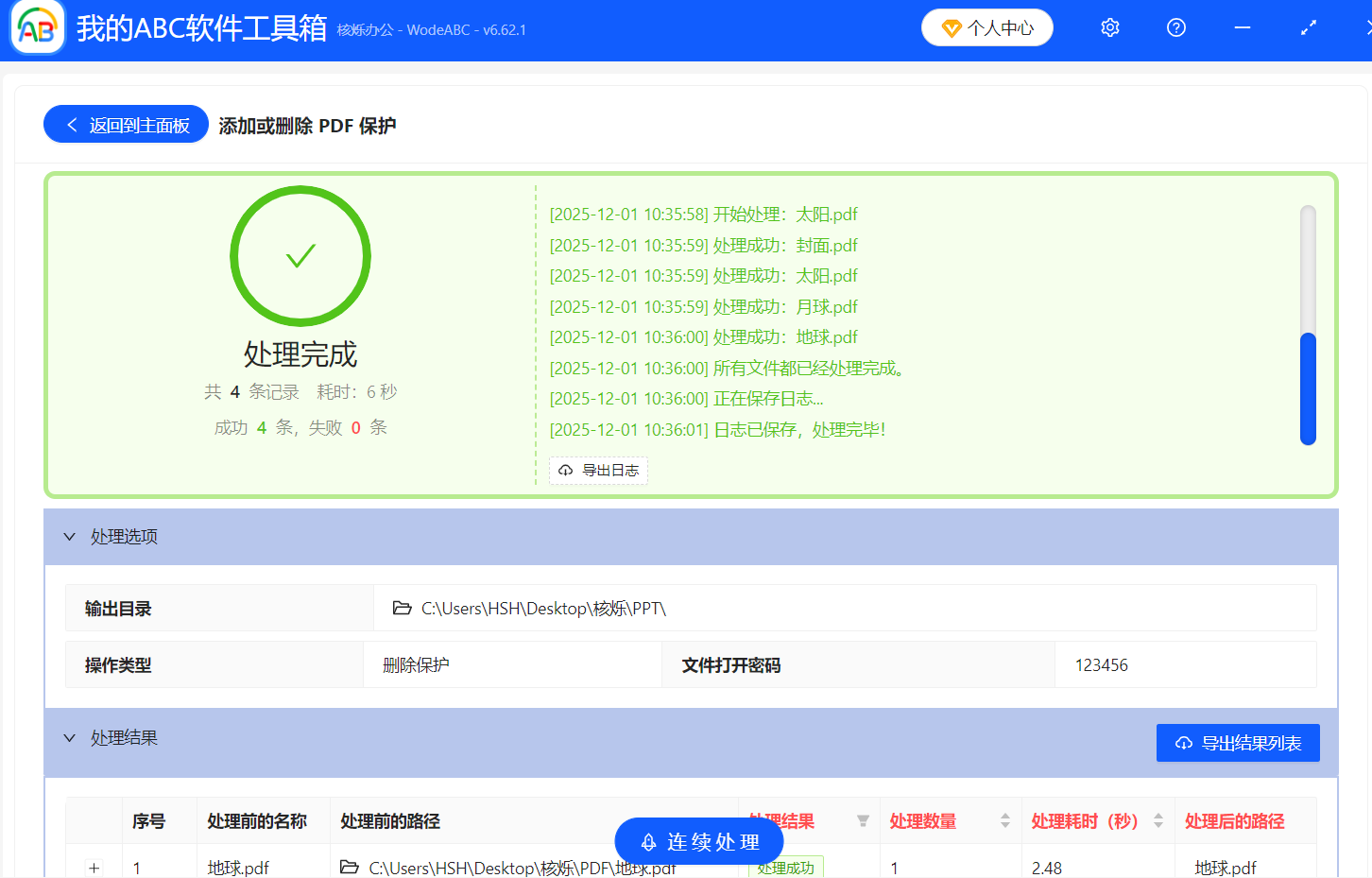Collapse the 处理结果 section
Screen dimensions: 1372x878
pos(69,737)
